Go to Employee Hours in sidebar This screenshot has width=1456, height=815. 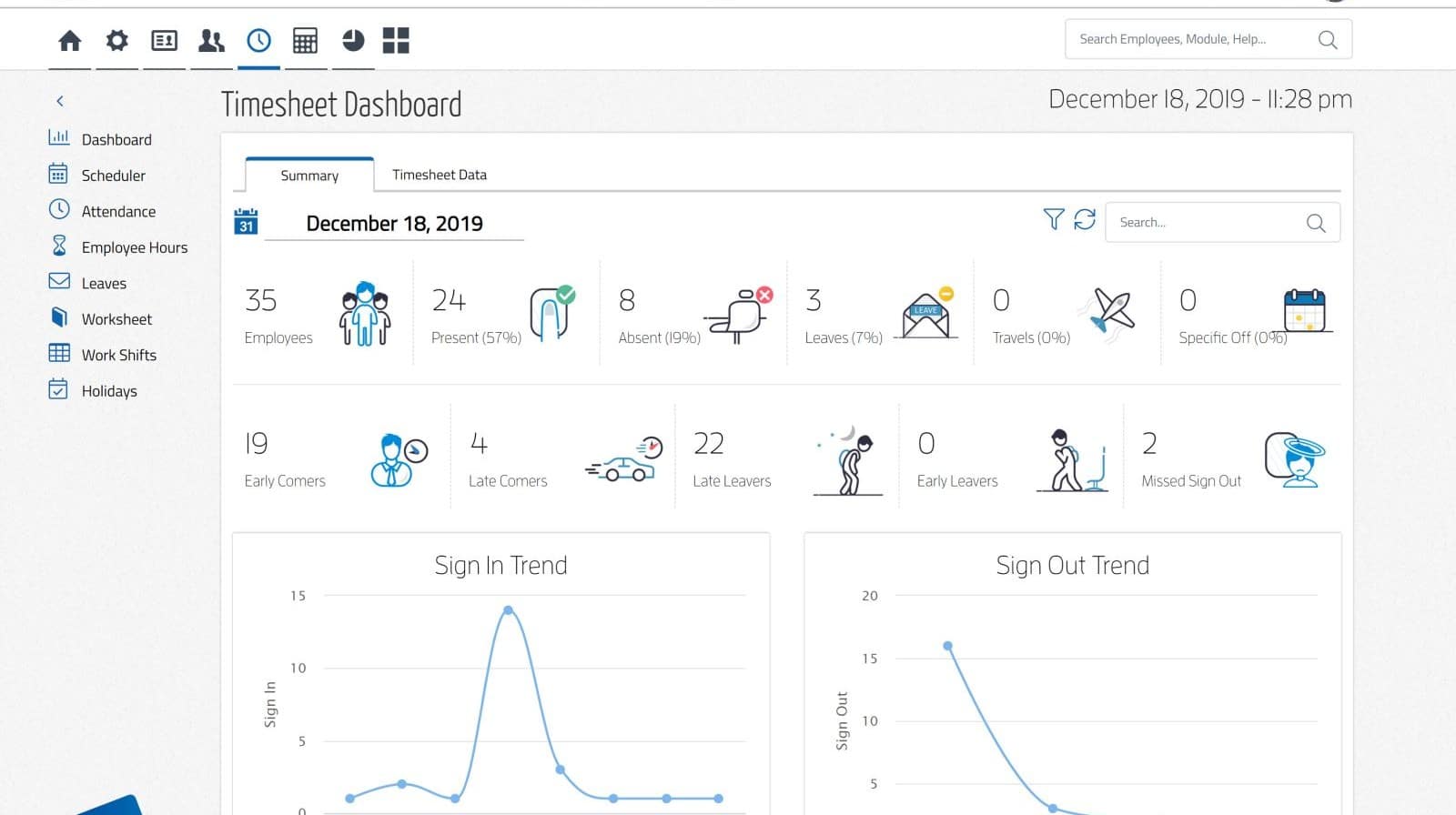point(134,247)
